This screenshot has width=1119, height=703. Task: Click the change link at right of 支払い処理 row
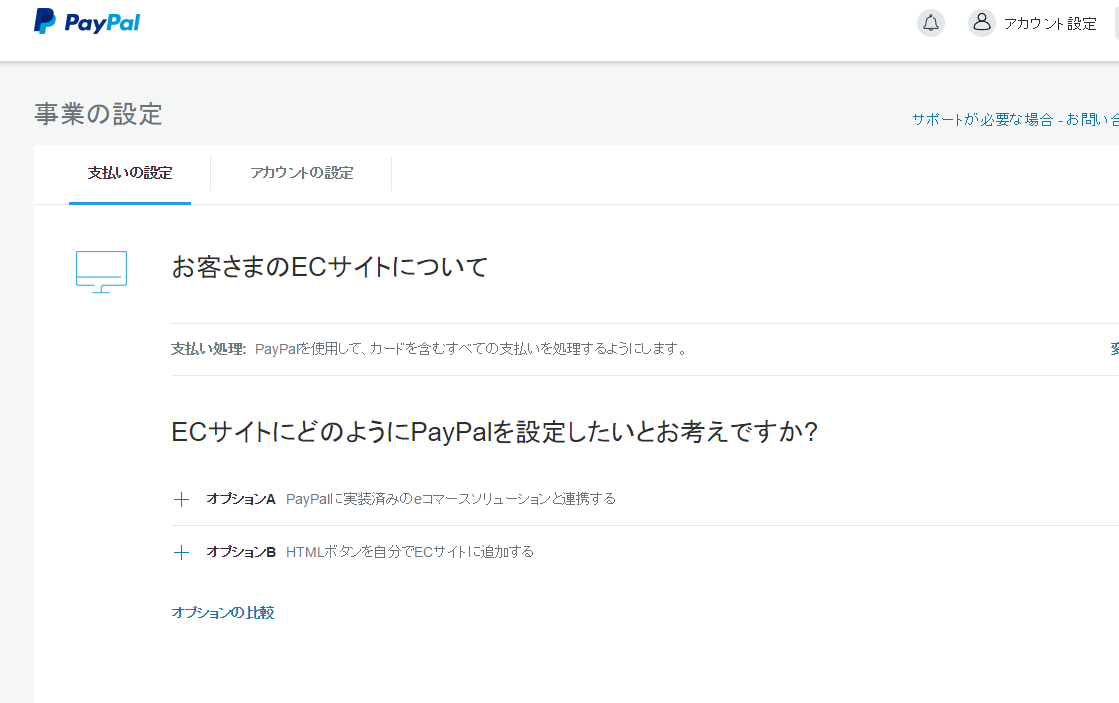pos(1113,349)
